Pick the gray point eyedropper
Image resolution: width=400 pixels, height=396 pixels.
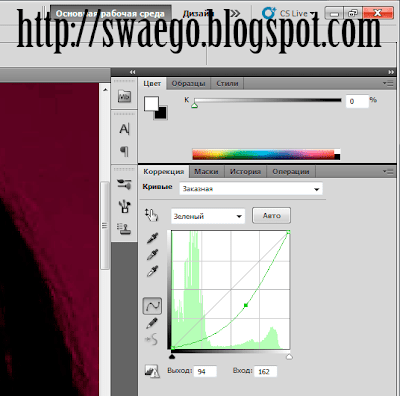[x=152, y=255]
